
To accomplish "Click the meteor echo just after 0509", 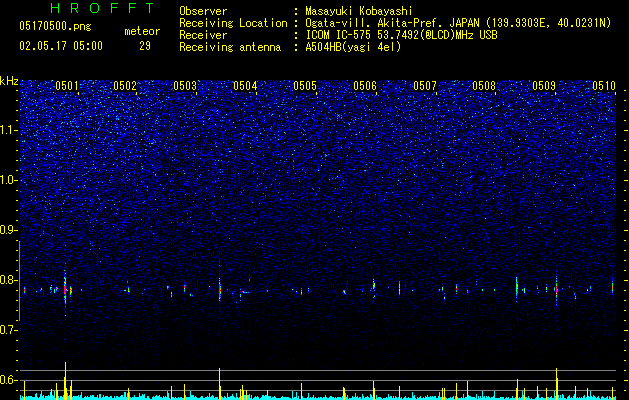I will click(556, 289).
